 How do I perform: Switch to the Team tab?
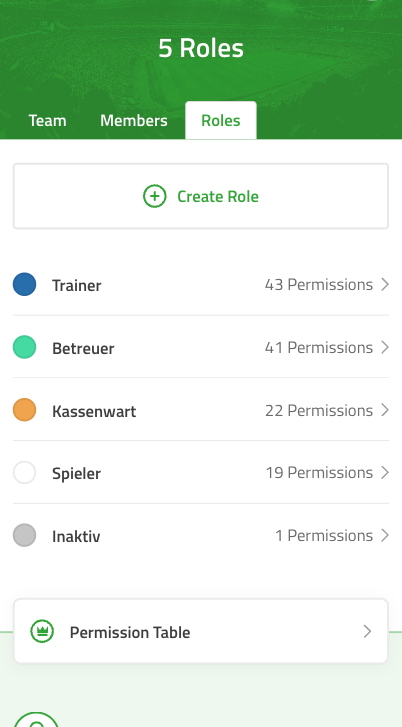pyautogui.click(x=47, y=121)
